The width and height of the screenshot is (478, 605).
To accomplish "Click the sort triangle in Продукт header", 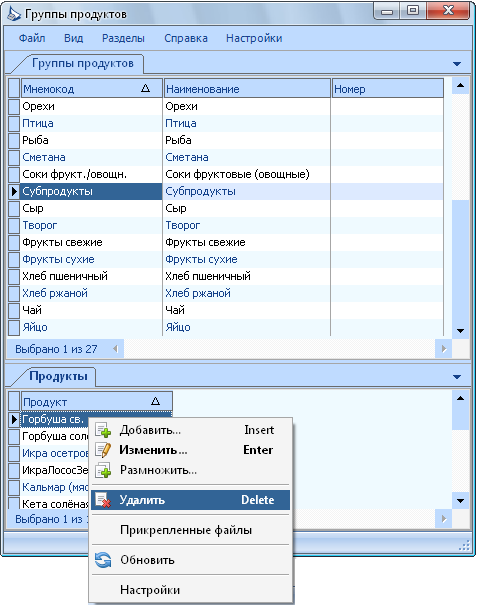I will (x=155, y=402).
